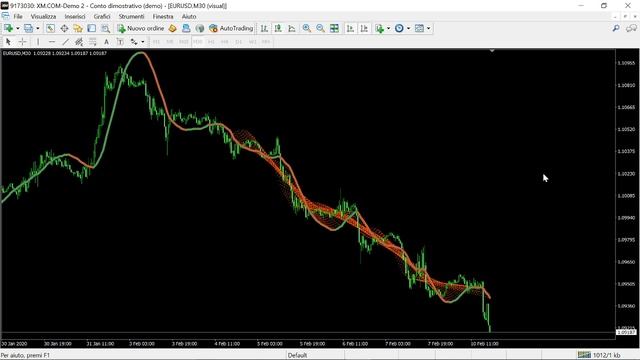Open the Profiles toolbar icon
640x360 pixels.
28,28
